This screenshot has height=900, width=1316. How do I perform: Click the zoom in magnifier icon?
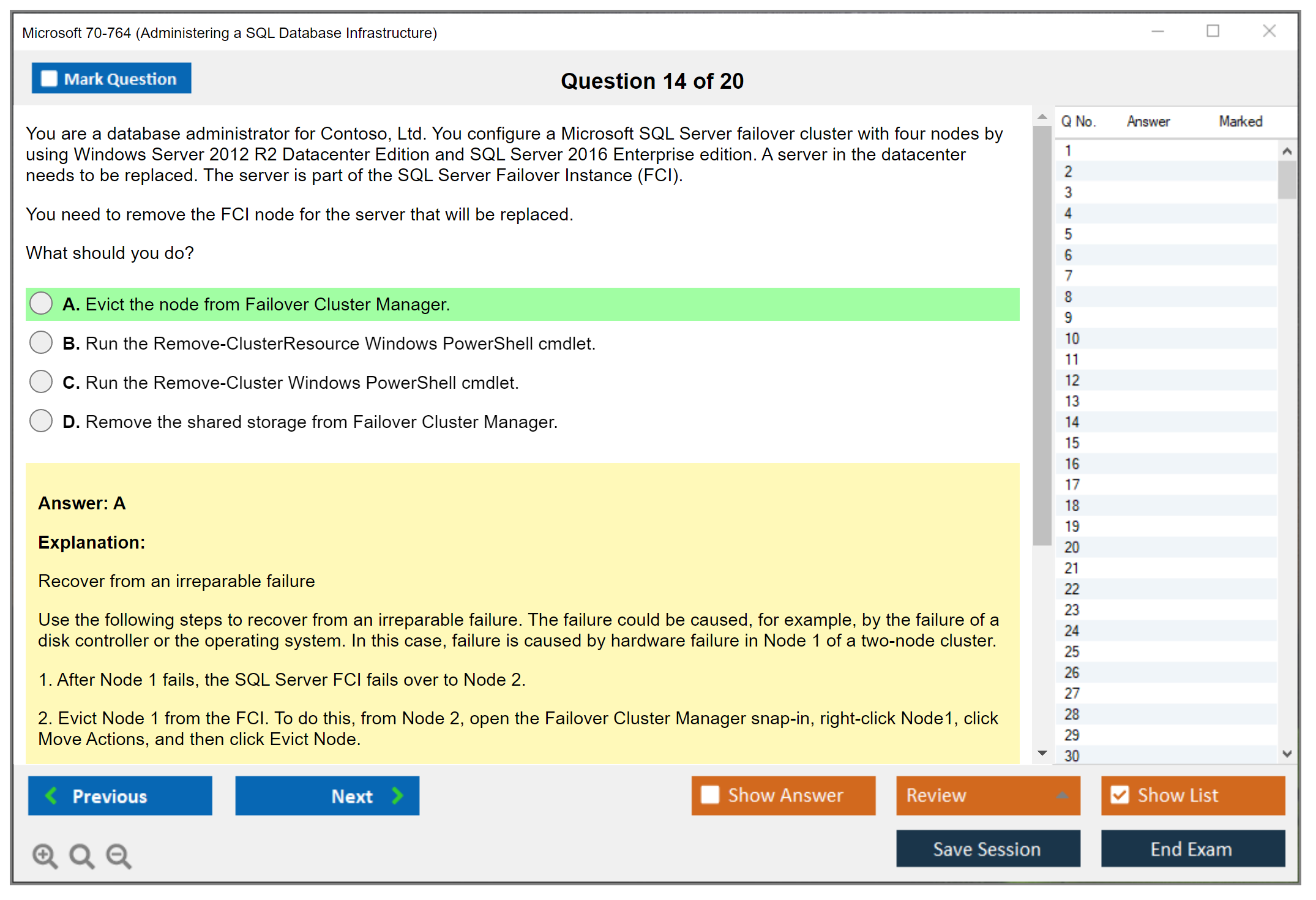(x=45, y=855)
